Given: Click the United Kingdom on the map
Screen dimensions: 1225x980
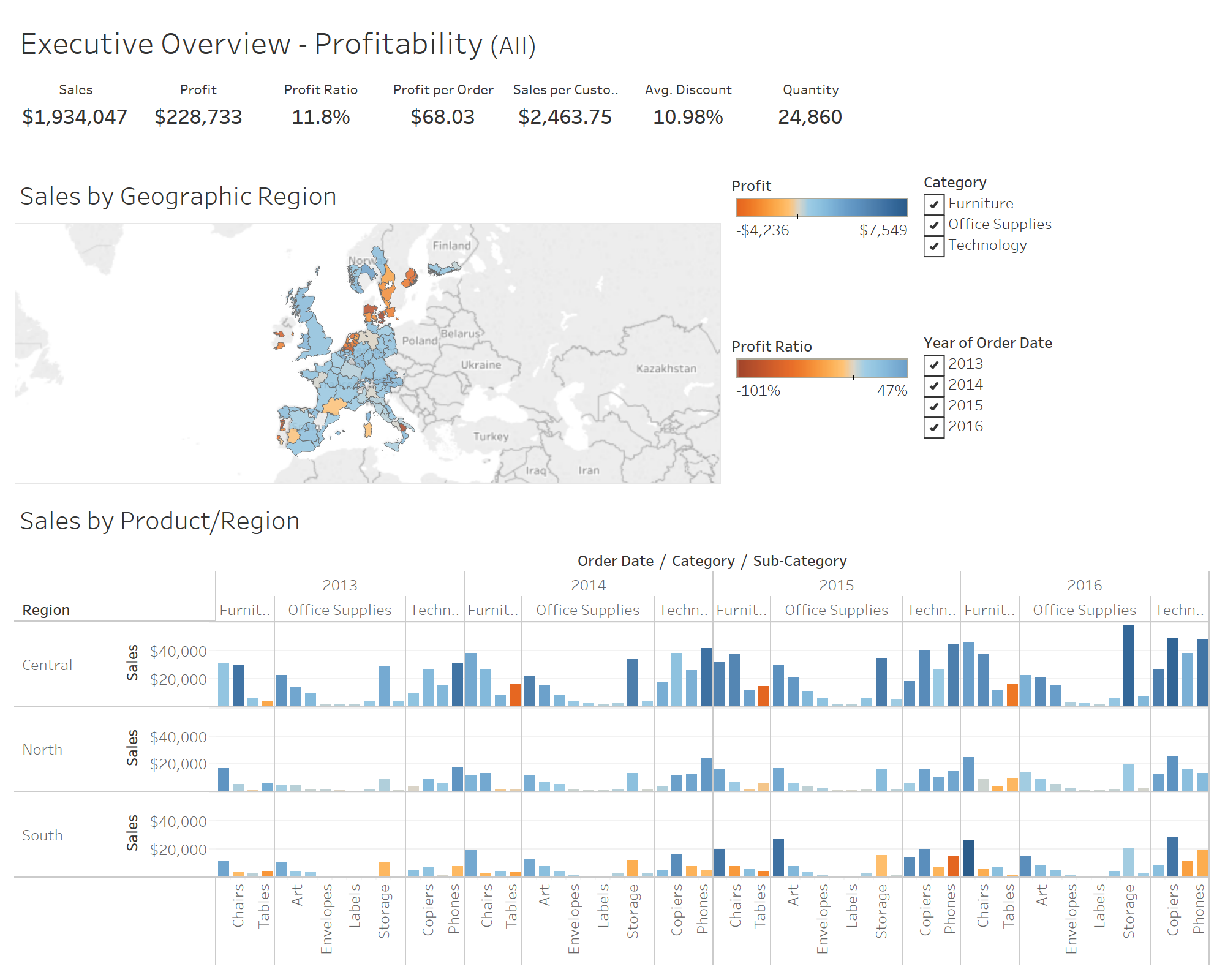Looking at the screenshot, I should 316,338.
